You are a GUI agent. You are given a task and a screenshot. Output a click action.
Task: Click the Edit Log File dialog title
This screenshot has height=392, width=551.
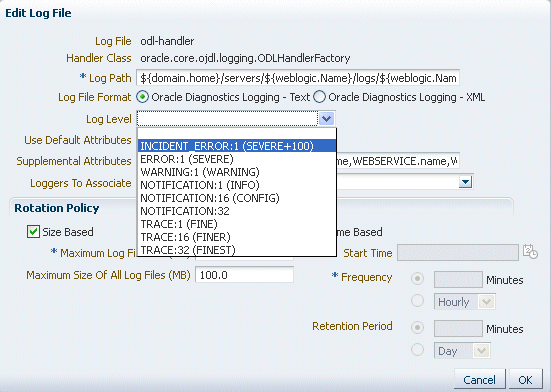(38, 13)
